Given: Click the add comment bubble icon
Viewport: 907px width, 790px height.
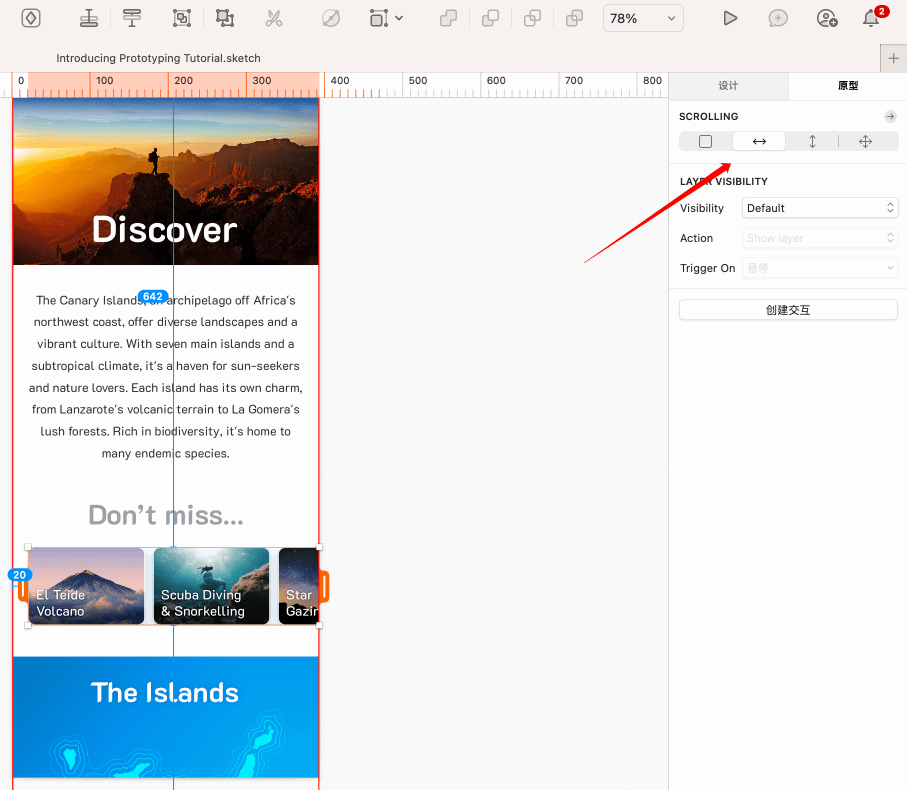Looking at the screenshot, I should tap(777, 18).
